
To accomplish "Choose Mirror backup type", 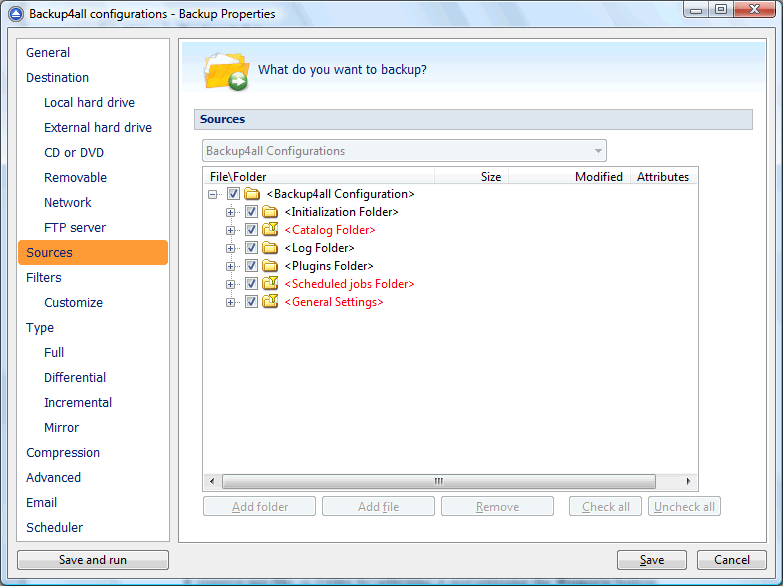I will [61, 427].
